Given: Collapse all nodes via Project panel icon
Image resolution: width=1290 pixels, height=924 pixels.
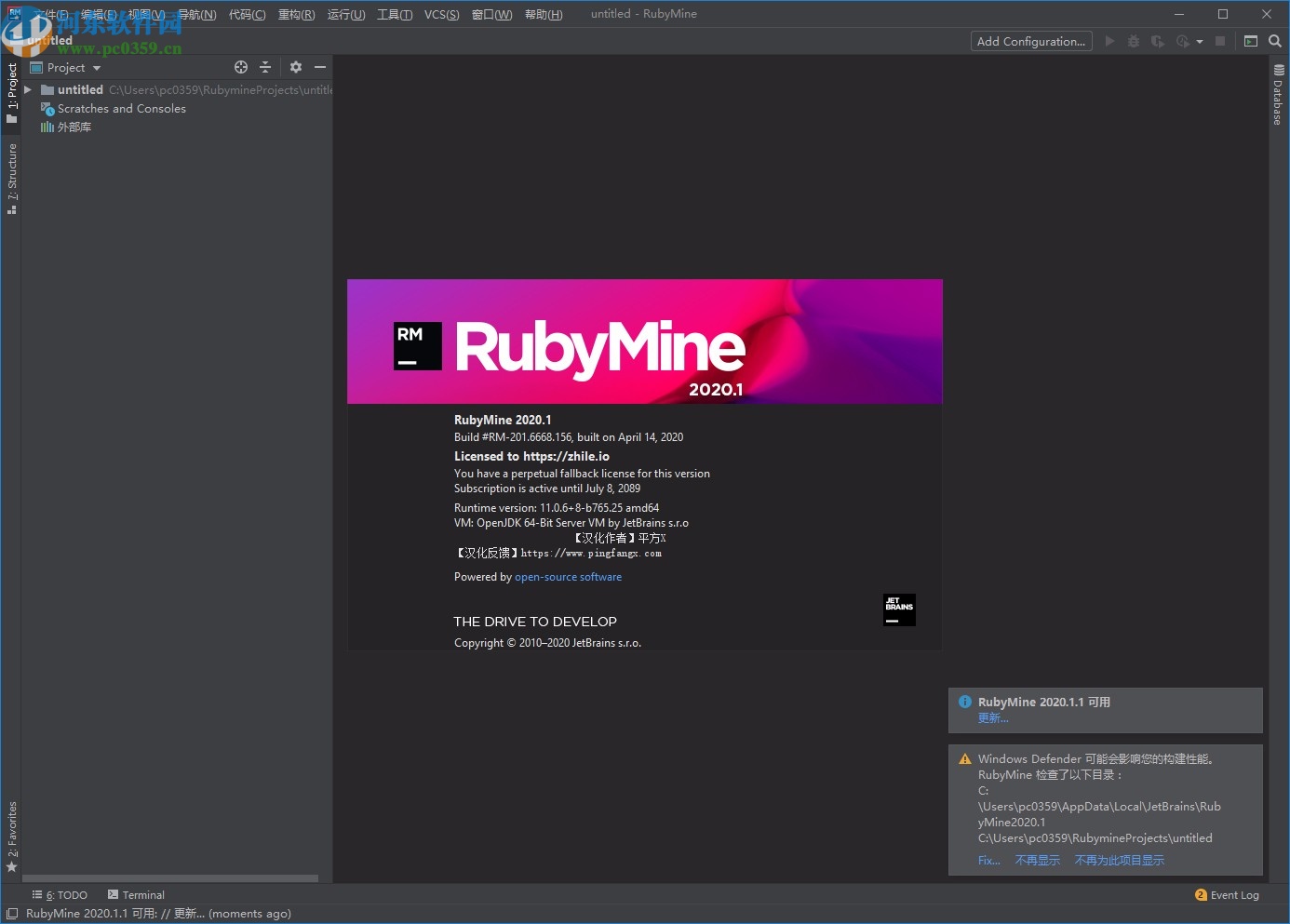Looking at the screenshot, I should click(x=265, y=67).
